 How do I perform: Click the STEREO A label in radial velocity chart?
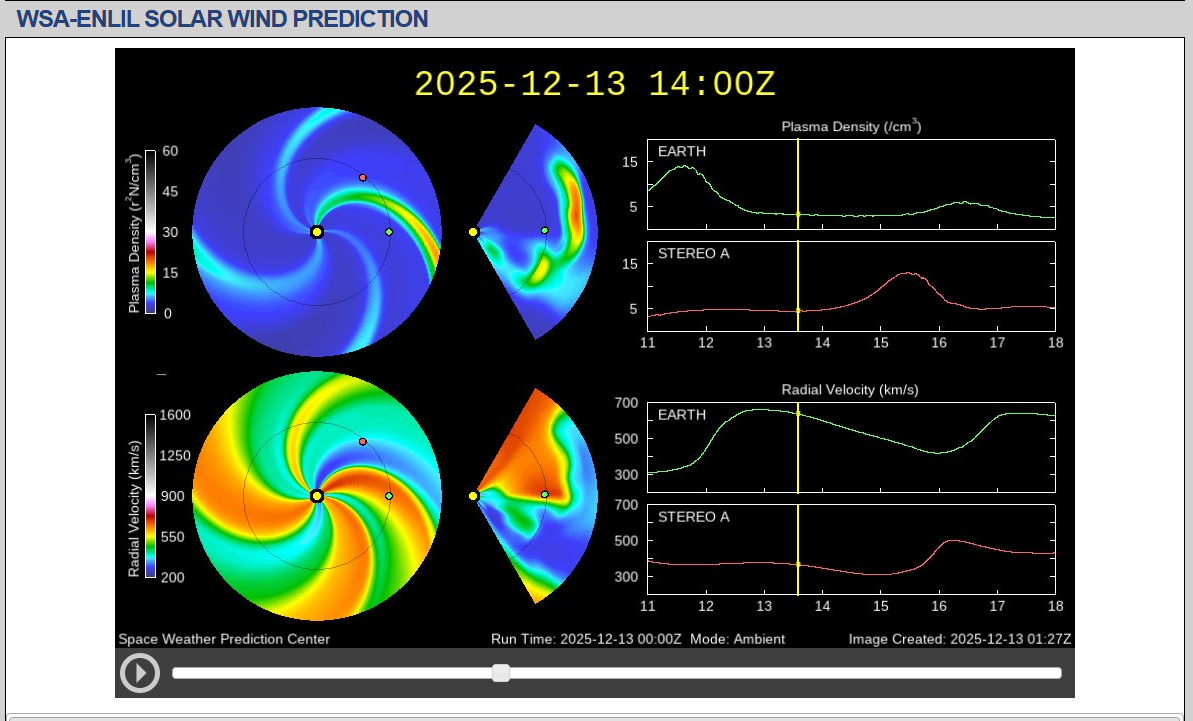tap(693, 517)
